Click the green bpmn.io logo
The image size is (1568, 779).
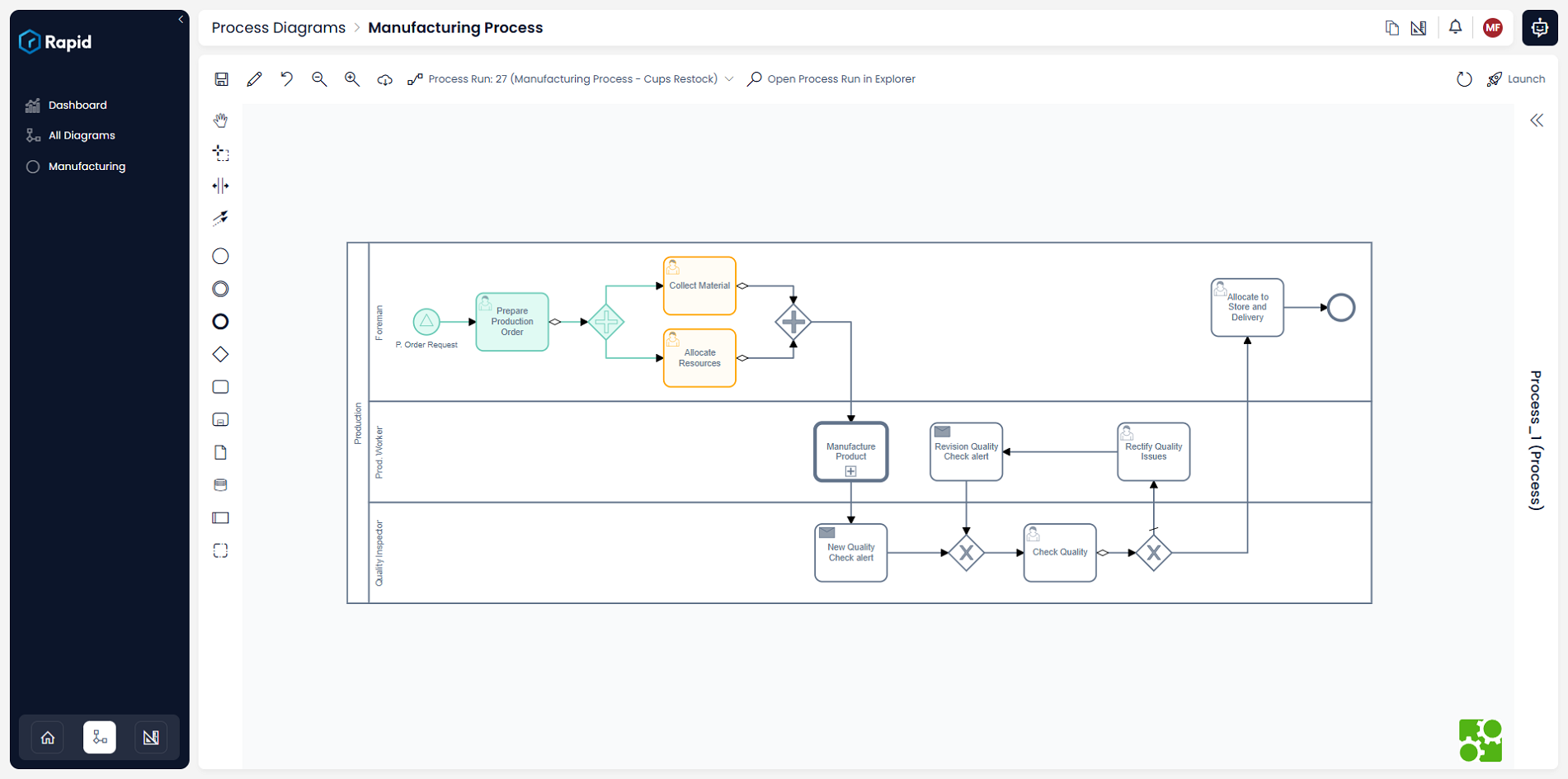pyautogui.click(x=1481, y=740)
